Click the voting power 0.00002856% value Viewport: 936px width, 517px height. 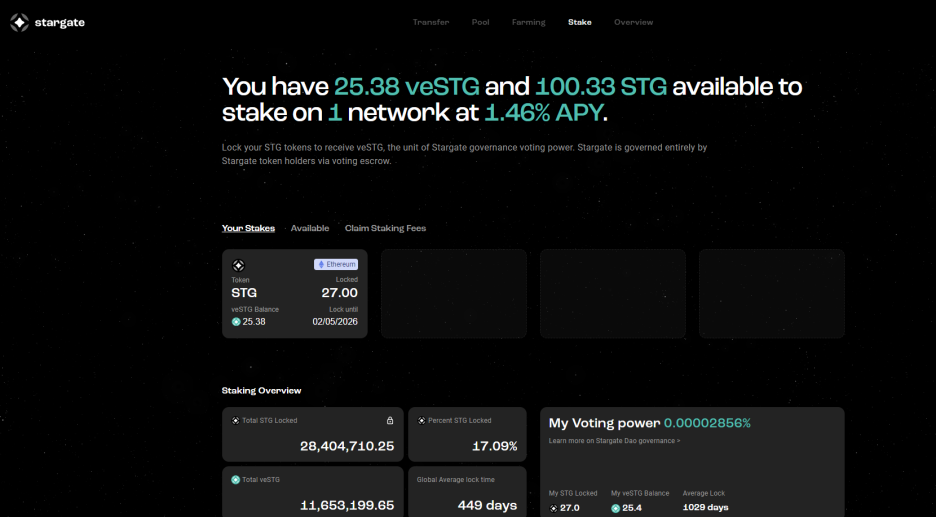707,423
